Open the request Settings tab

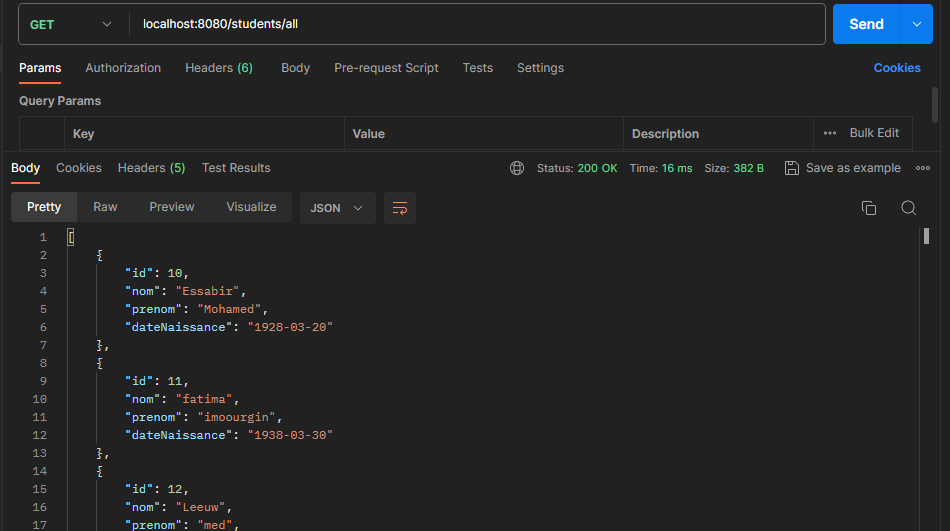click(x=540, y=68)
